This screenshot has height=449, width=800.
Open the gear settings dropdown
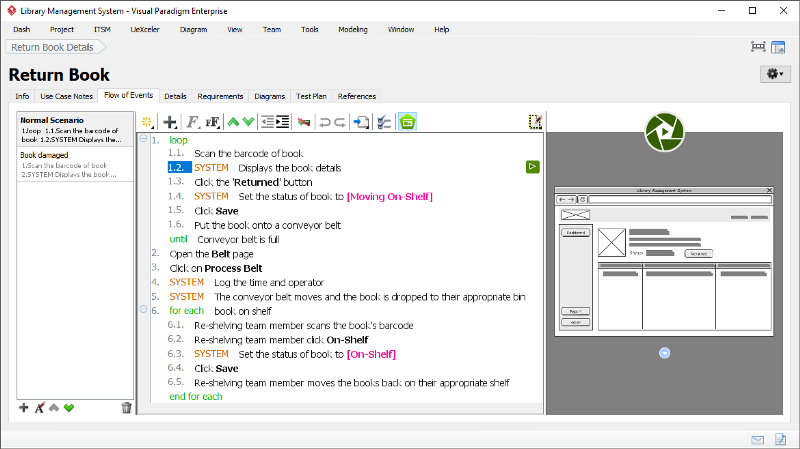(776, 74)
